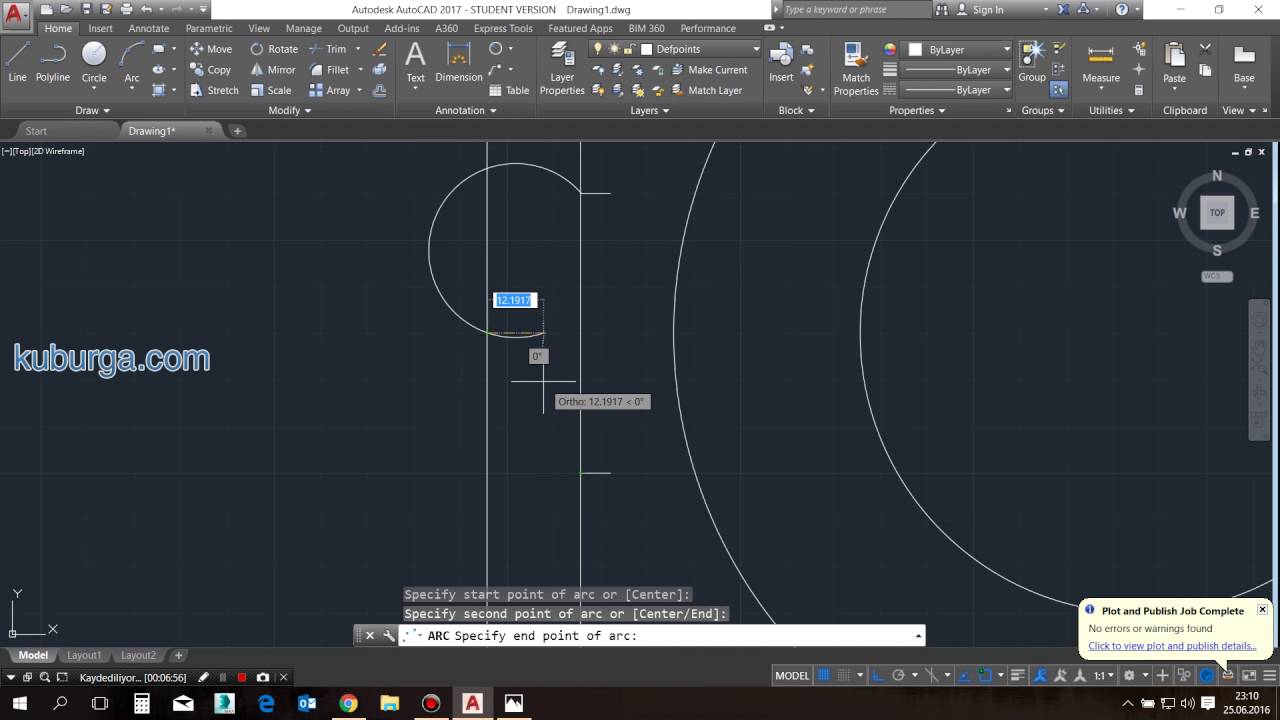Toggle Ortho mode in status bar
This screenshot has height=720, width=1280.
tap(876, 675)
